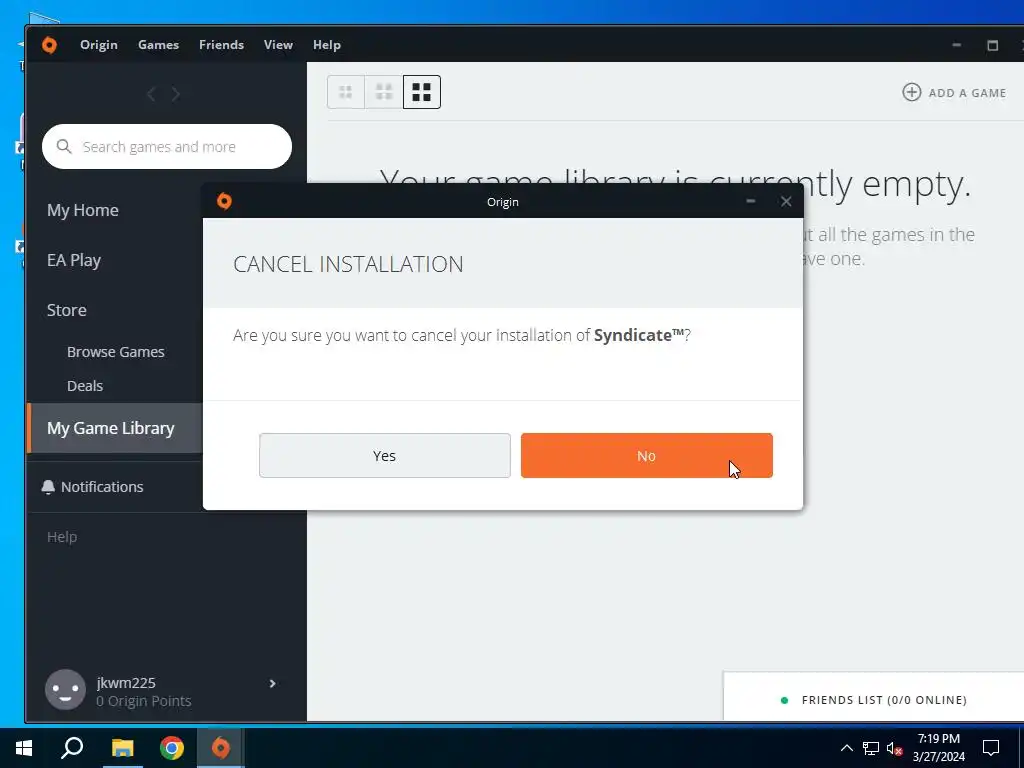Viewport: 1024px width, 768px height.
Task: Maximize the main Origin window
Action: pos(993,45)
